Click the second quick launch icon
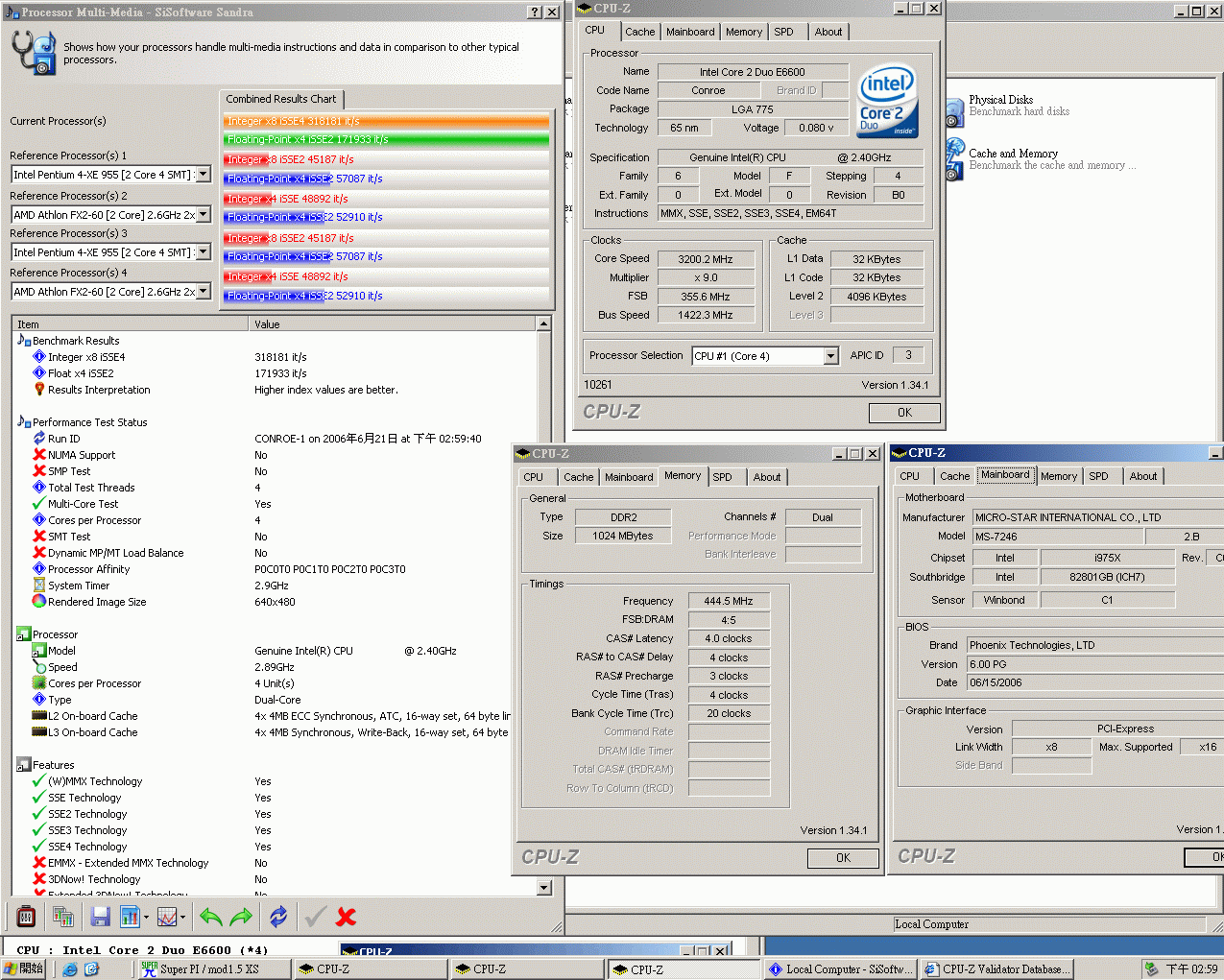Image resolution: width=1224 pixels, height=980 pixels. (x=91, y=969)
